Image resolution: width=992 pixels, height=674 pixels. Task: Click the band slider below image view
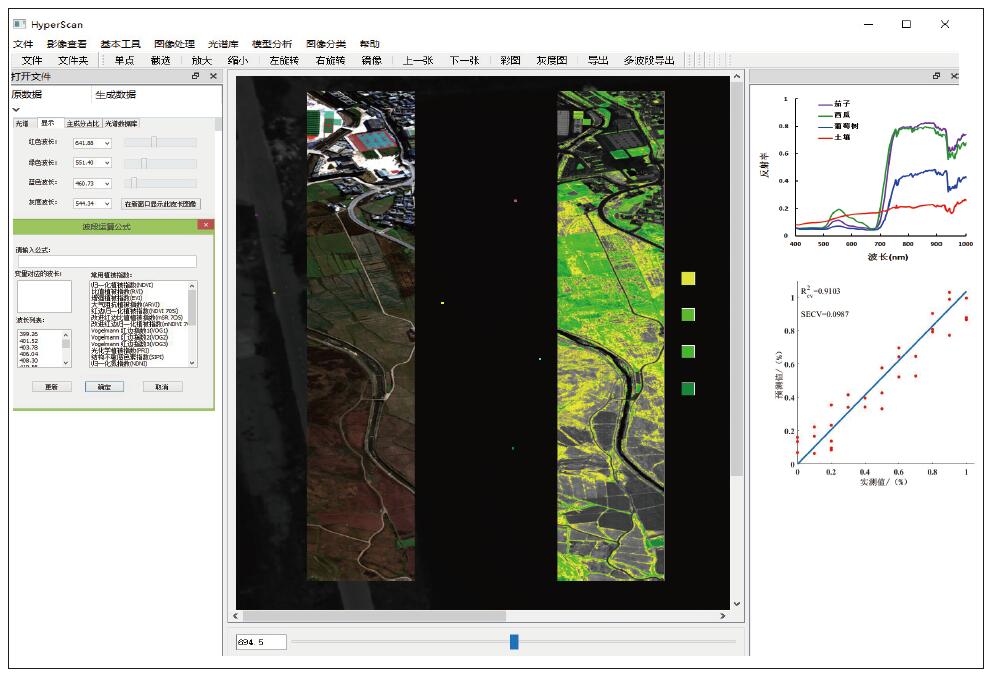(x=514, y=642)
